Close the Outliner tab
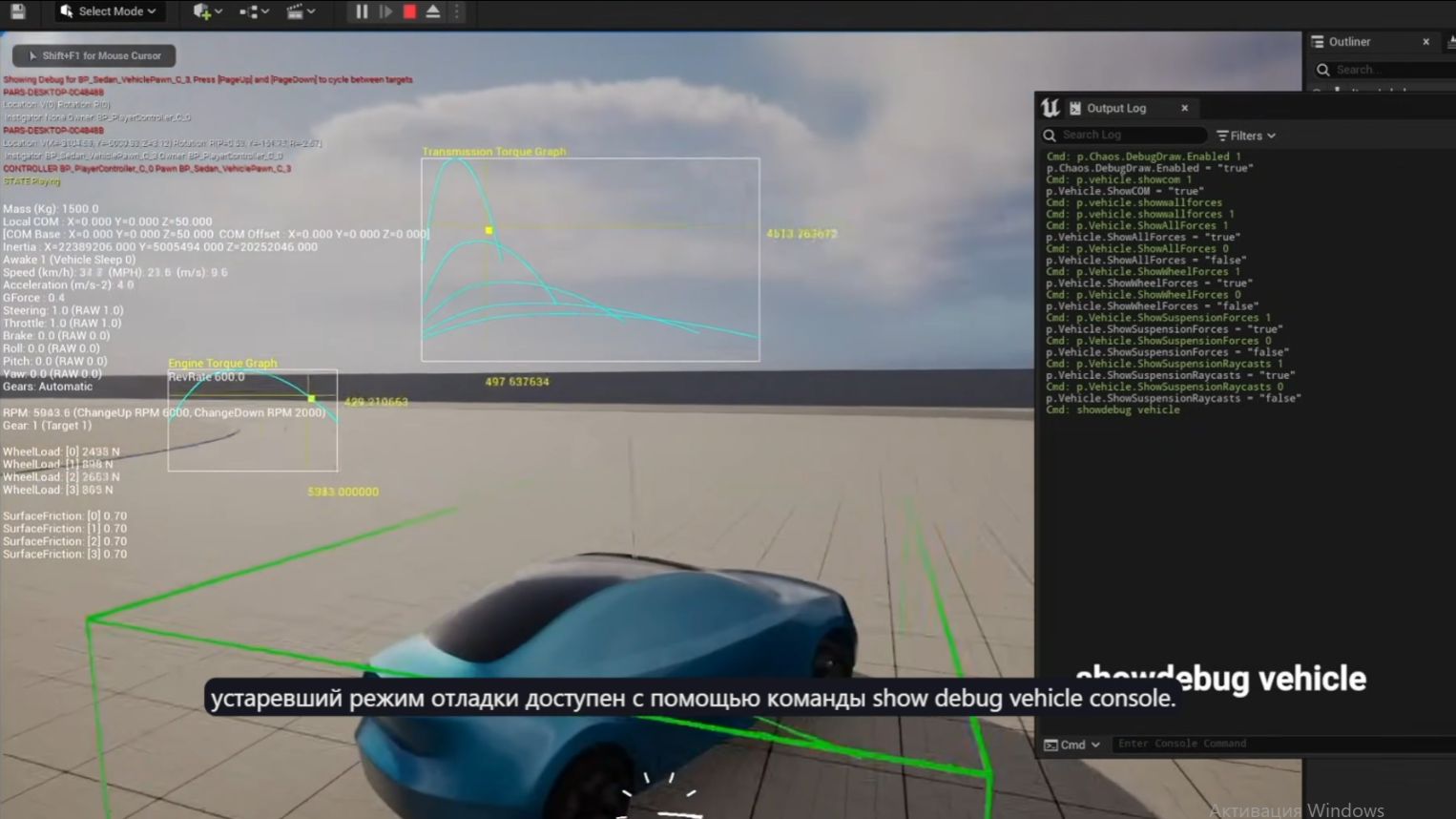The image size is (1456, 819). point(1426,42)
